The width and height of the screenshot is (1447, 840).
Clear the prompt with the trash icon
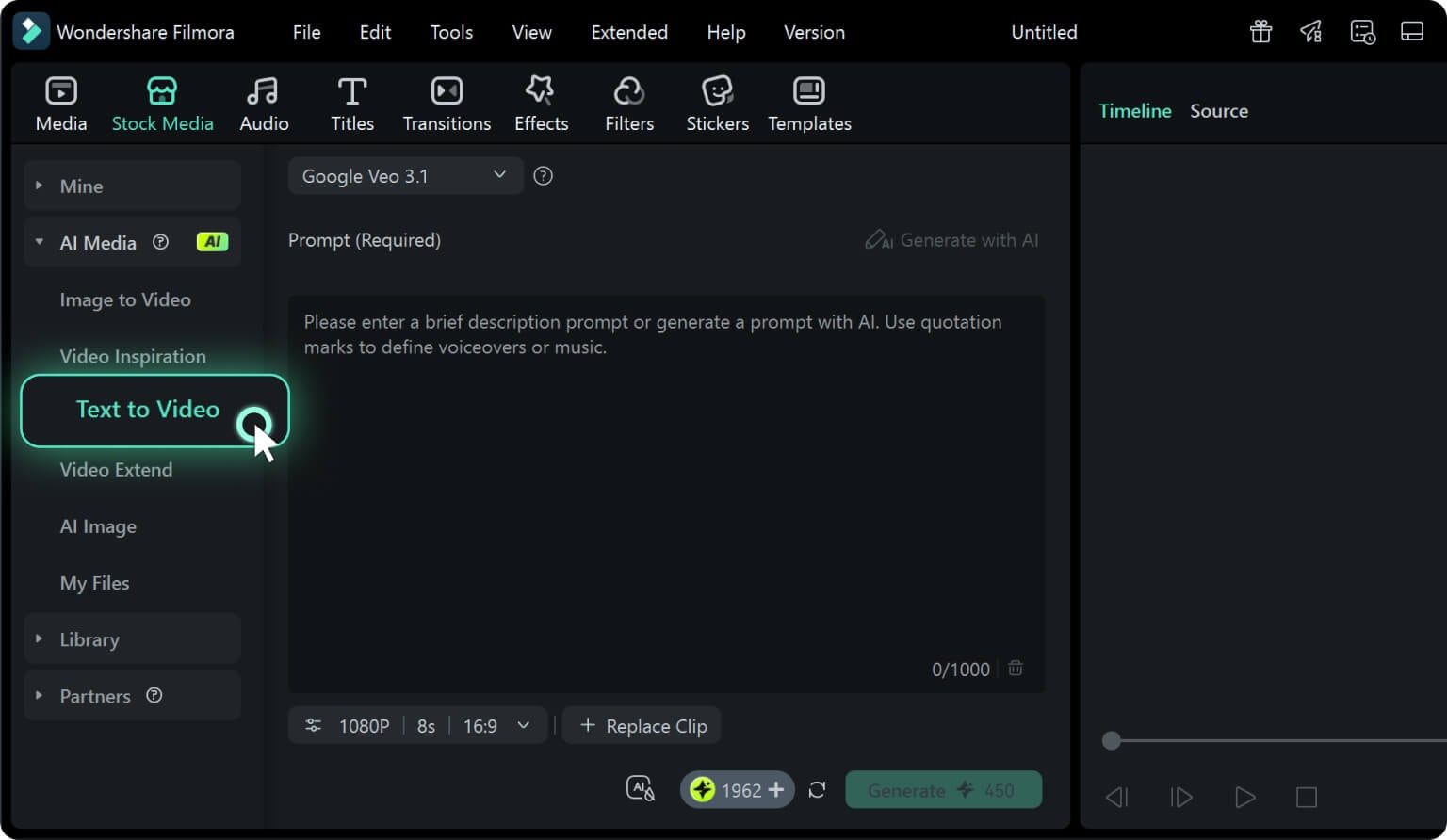(x=1016, y=668)
